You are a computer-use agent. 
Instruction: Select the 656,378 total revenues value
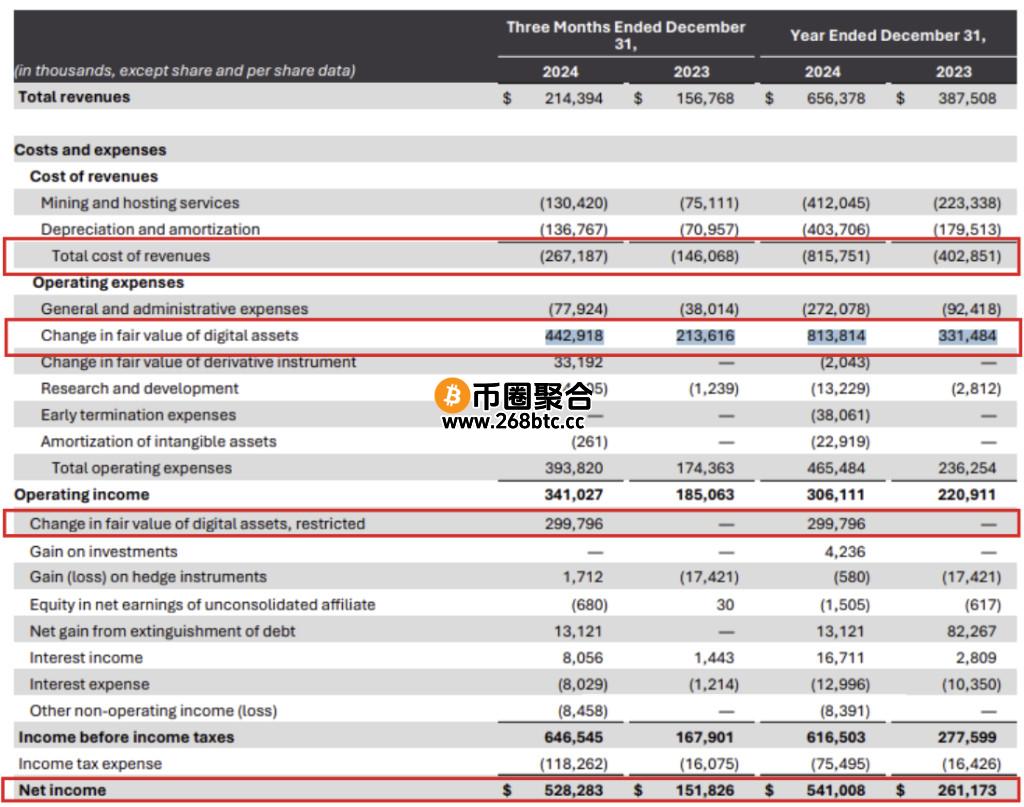coord(836,98)
